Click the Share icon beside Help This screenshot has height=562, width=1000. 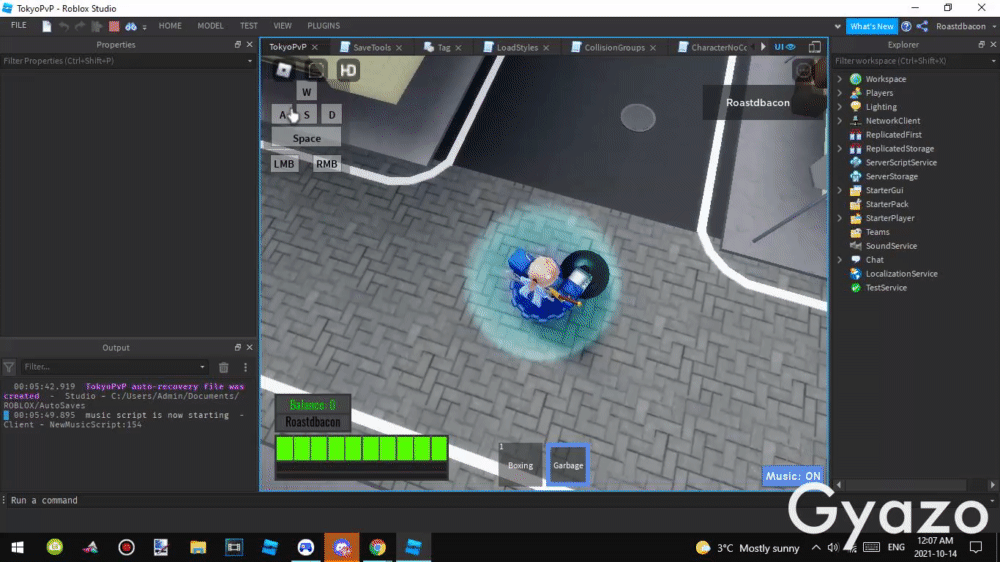coord(922,26)
